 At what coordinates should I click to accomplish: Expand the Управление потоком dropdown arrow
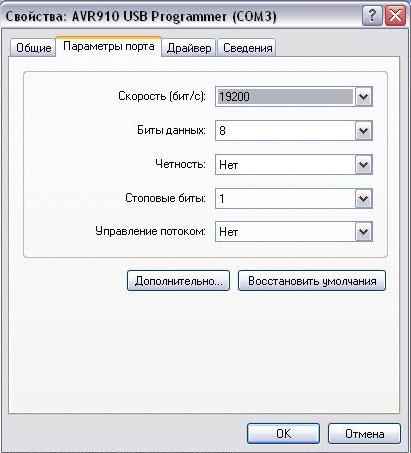[x=363, y=232]
